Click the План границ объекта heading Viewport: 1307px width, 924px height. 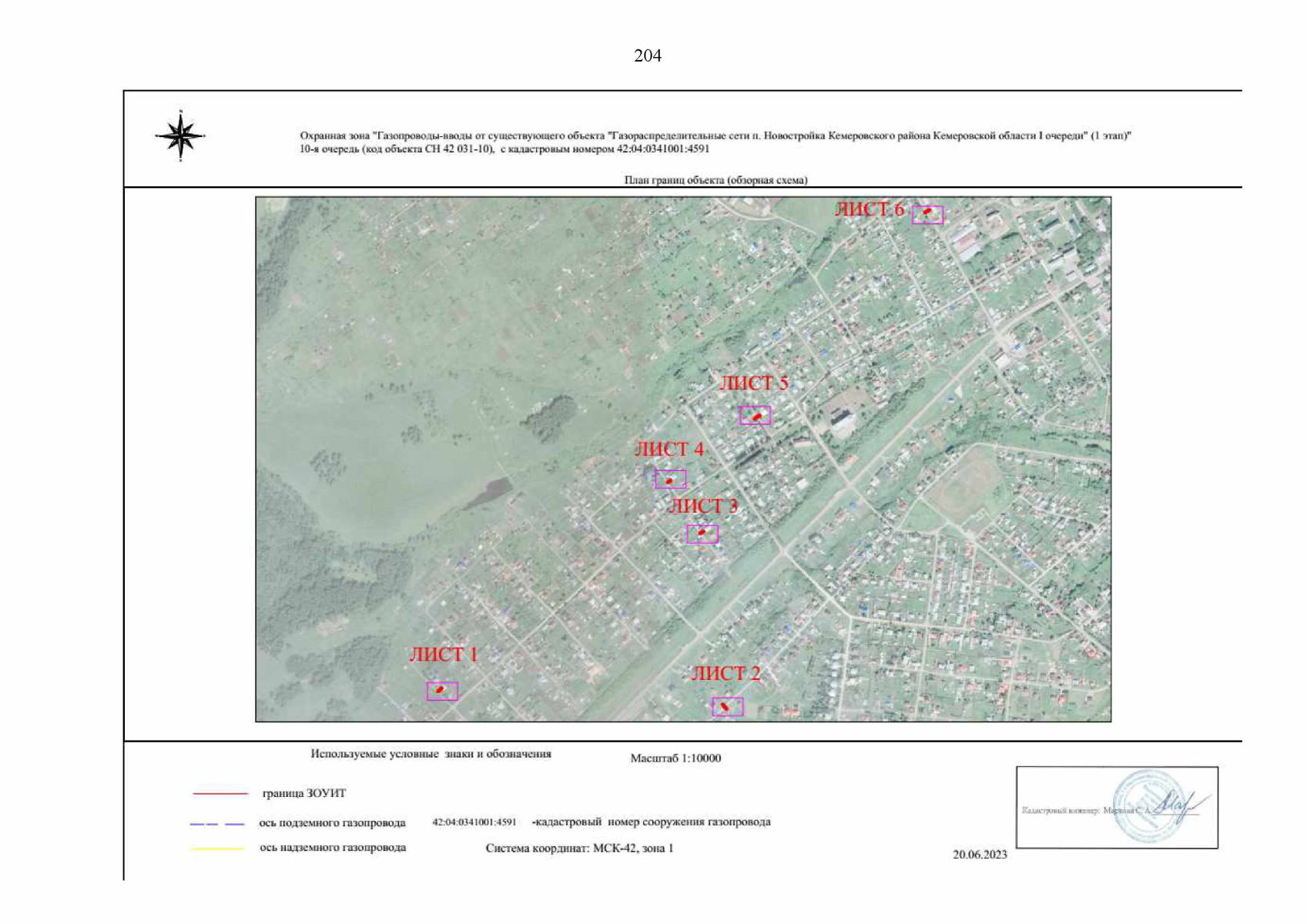(715, 180)
